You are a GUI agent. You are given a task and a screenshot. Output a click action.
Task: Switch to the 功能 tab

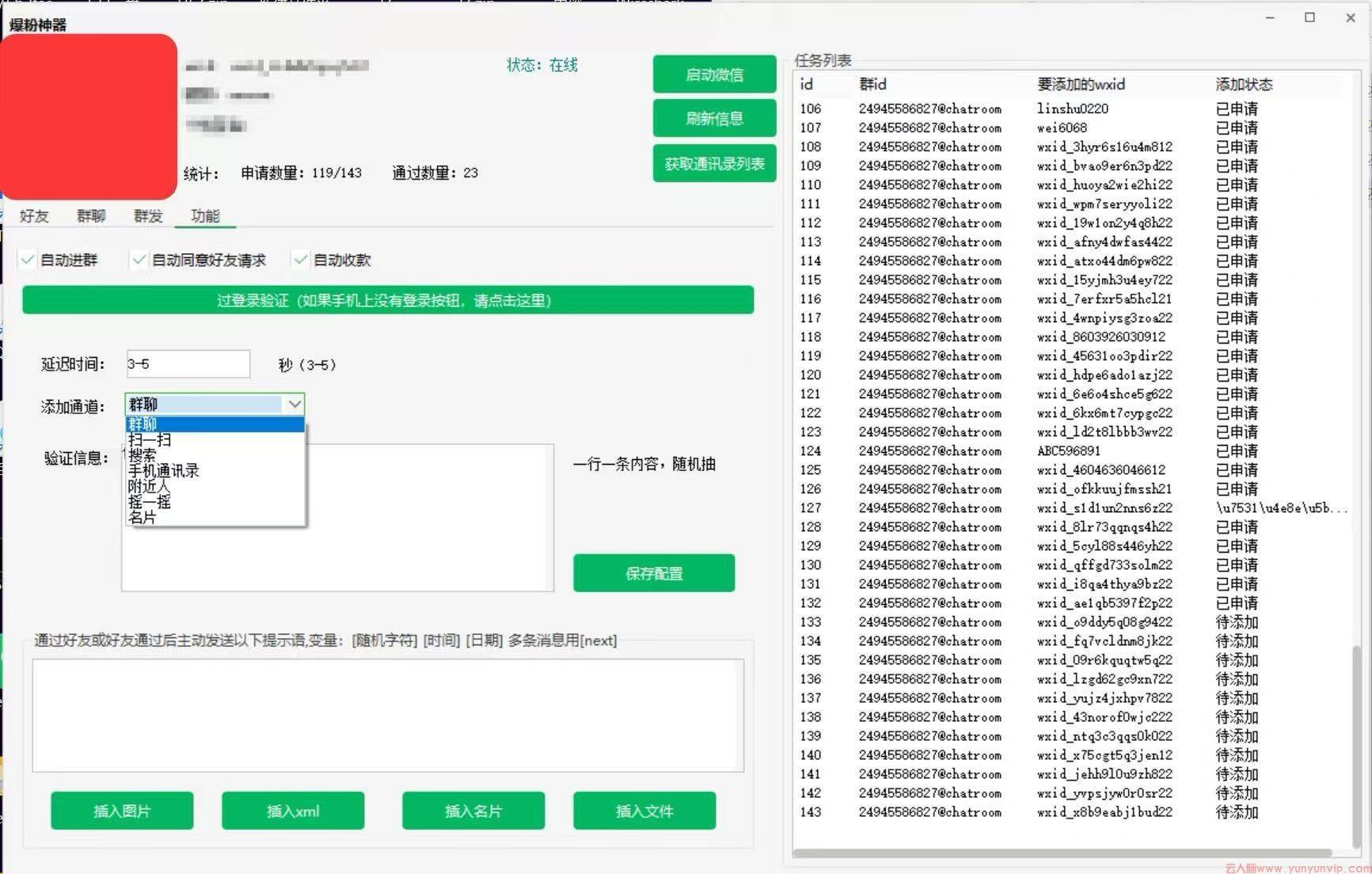point(205,215)
